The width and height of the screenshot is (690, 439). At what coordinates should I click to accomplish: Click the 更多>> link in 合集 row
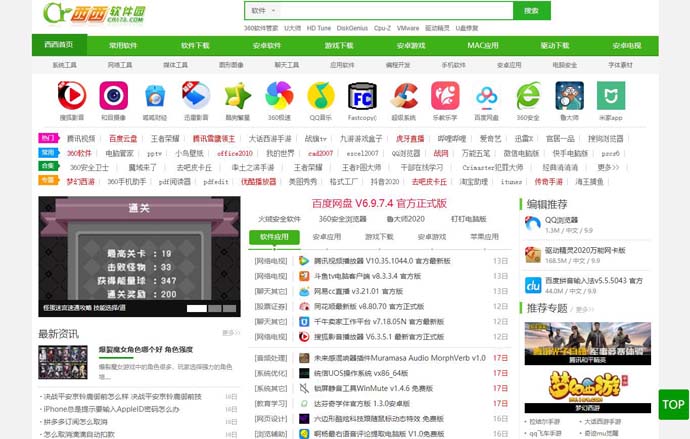coord(608,168)
